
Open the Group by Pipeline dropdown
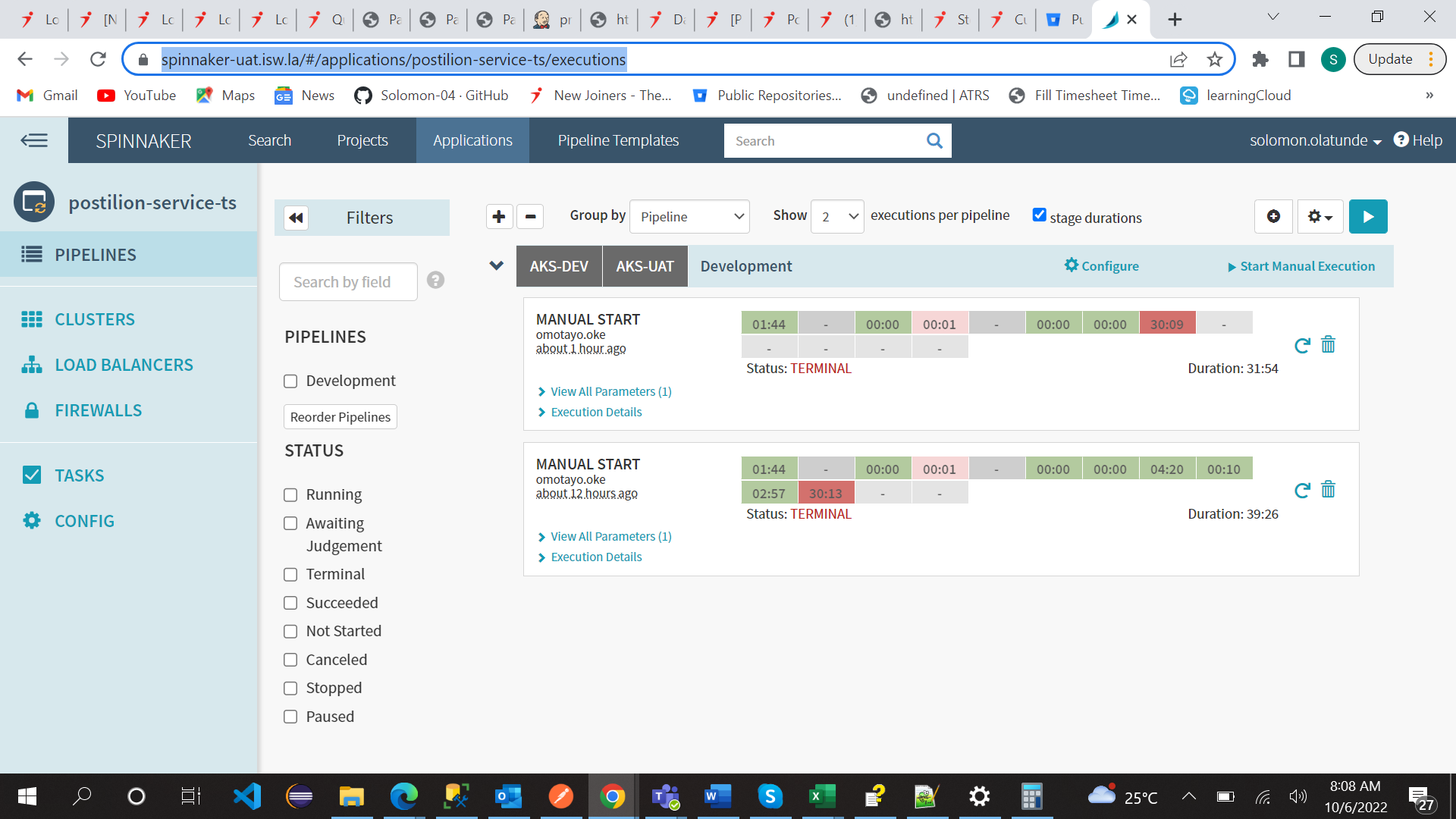pyautogui.click(x=689, y=217)
